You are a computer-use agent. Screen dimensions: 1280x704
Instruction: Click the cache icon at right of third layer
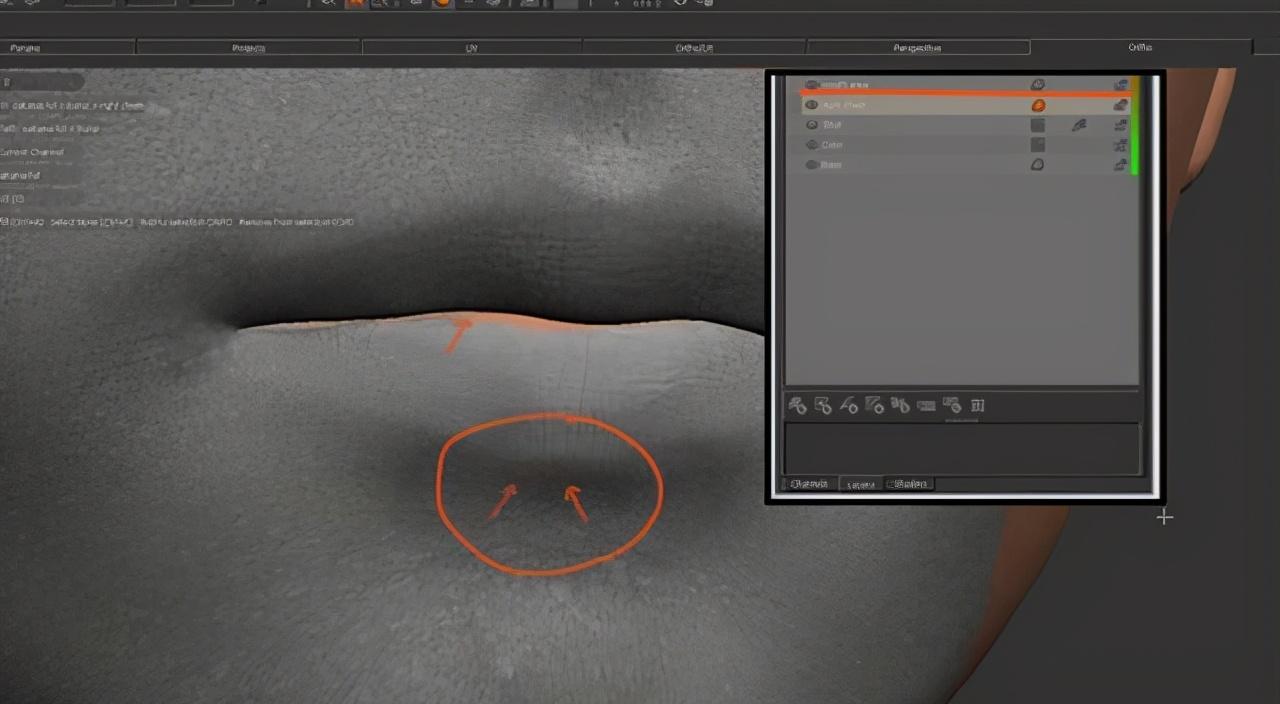click(1121, 125)
